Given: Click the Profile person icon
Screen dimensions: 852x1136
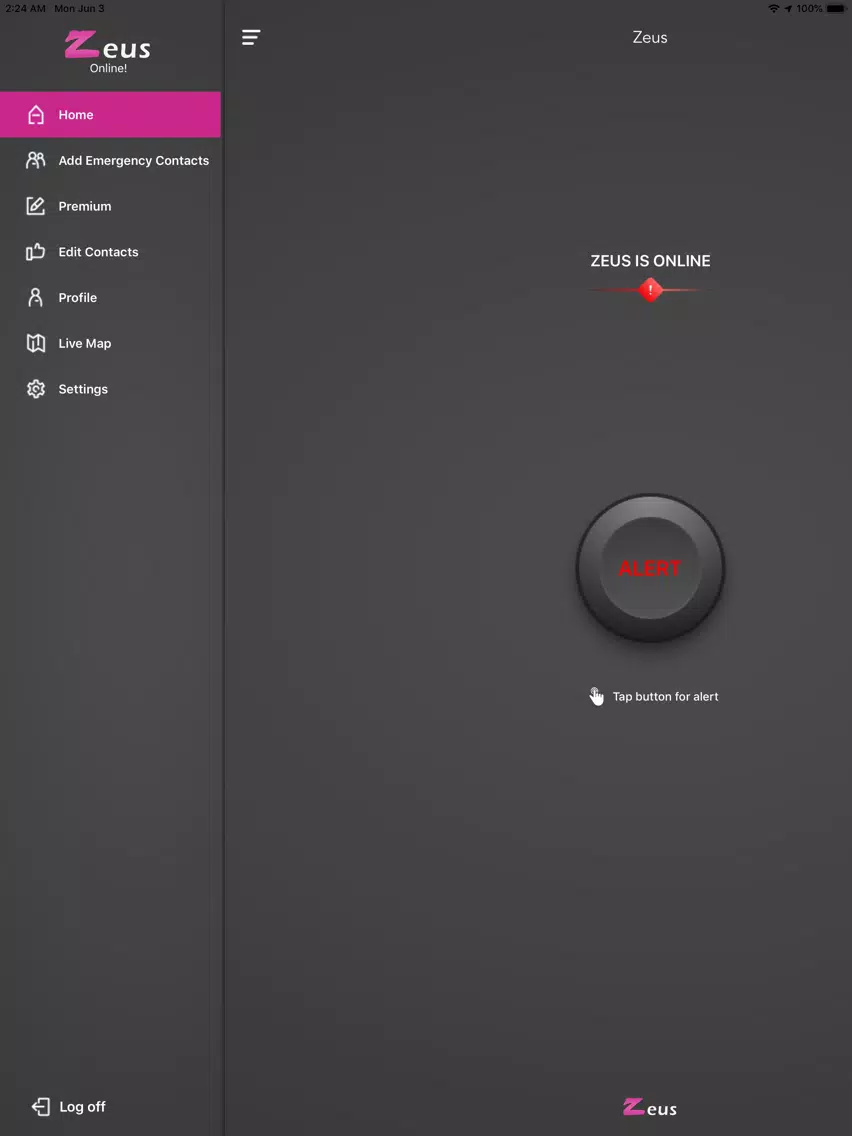Looking at the screenshot, I should [36, 297].
